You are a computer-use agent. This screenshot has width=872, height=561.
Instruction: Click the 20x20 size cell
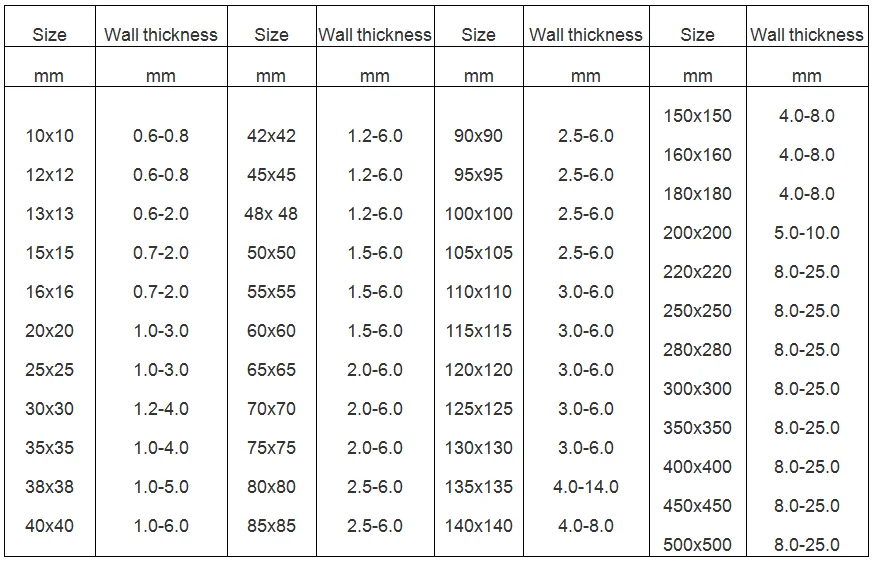(49, 331)
